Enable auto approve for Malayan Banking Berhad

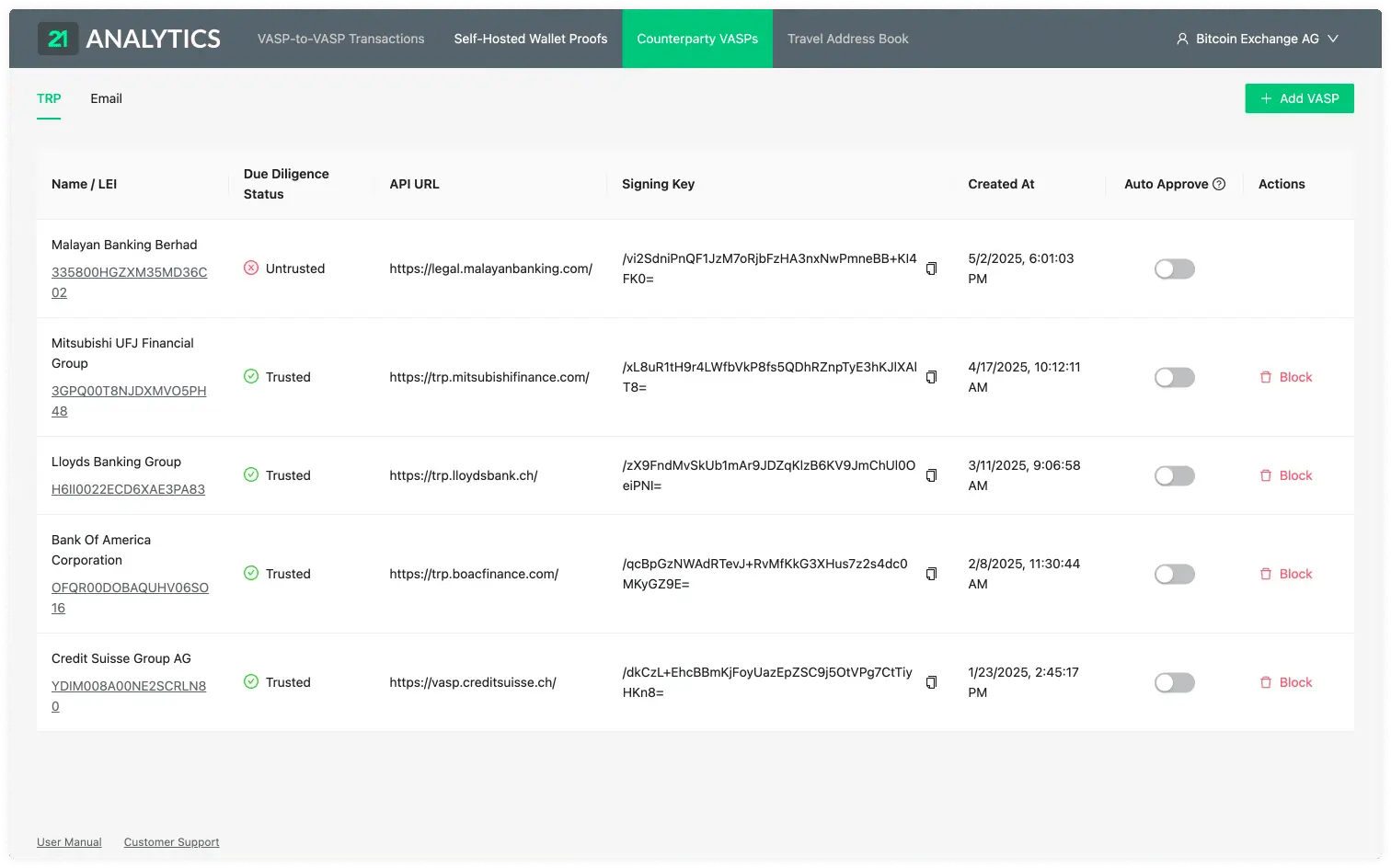(x=1174, y=268)
